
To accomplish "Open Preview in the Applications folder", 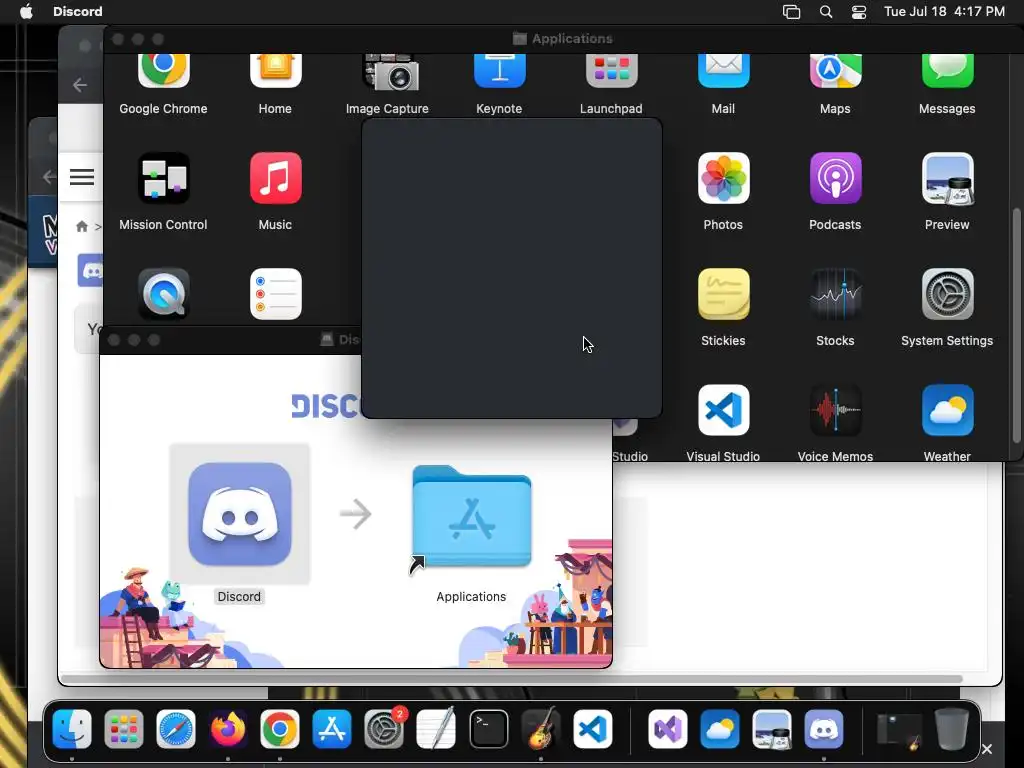I will pos(948,178).
